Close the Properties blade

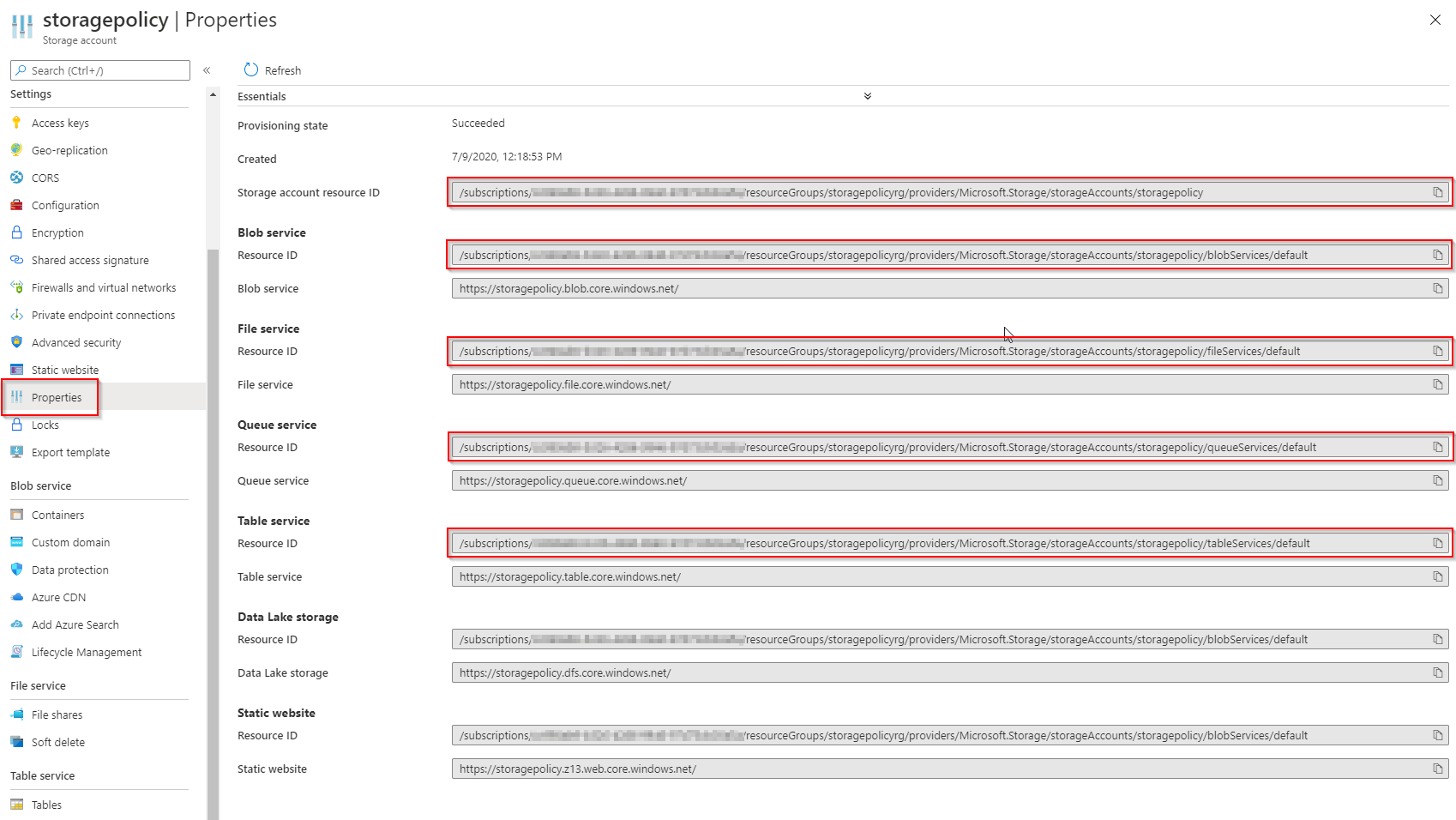(1435, 20)
